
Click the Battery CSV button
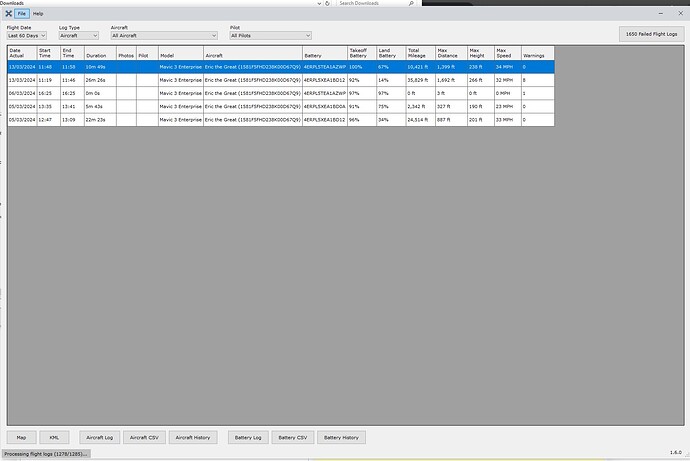coord(292,437)
